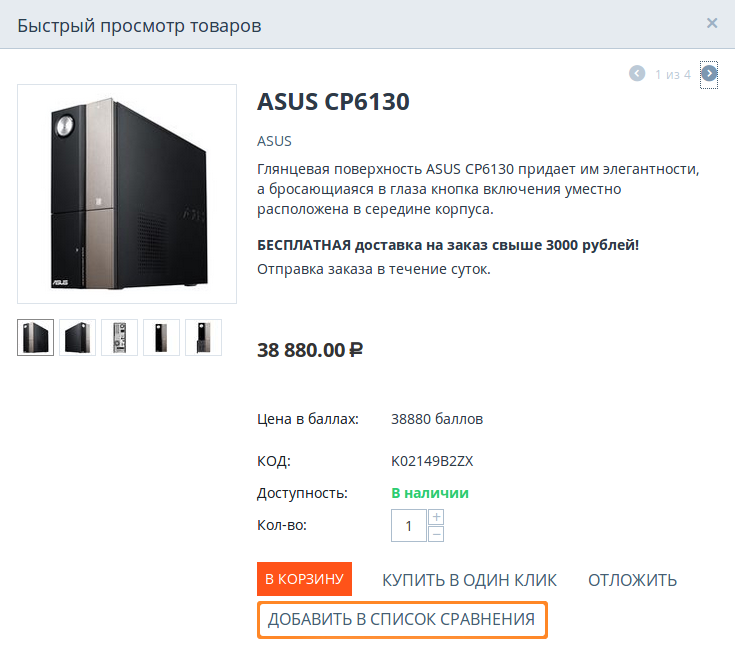735x665 pixels.
Task: Decrease quantity with the minus button
Action: coord(436,534)
